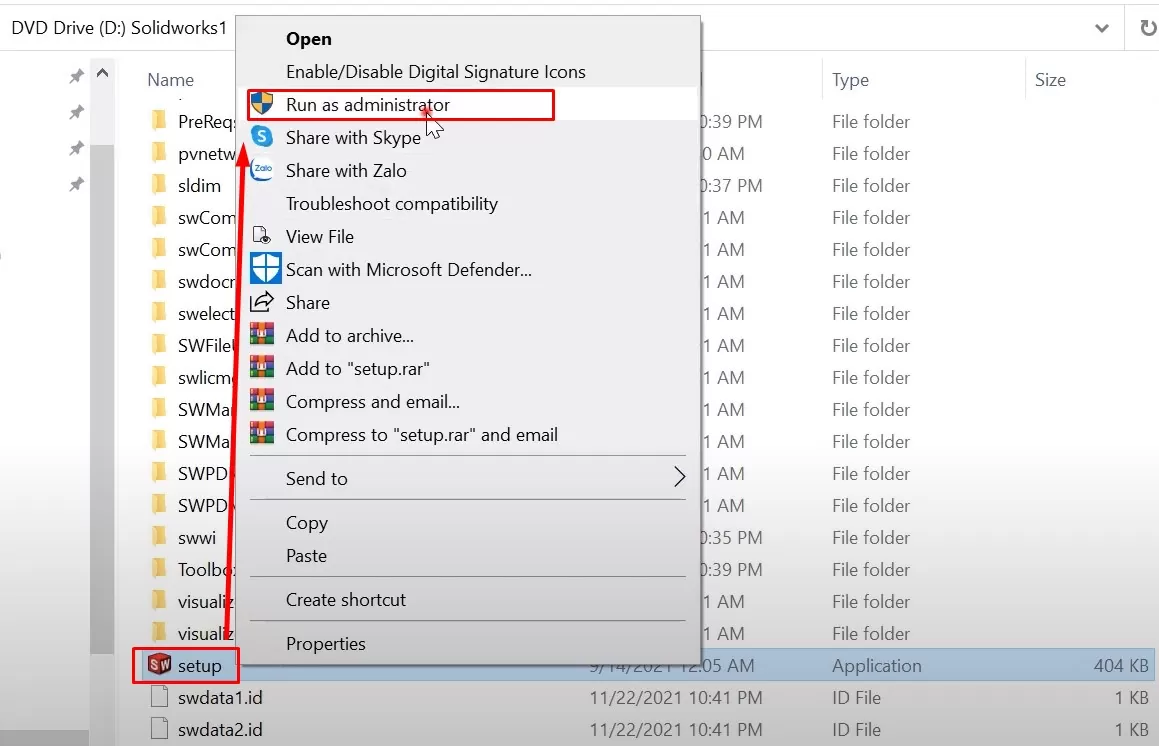The image size is (1159, 746).
Task: Click the refresh icon in the address bar
Action: tap(1148, 28)
